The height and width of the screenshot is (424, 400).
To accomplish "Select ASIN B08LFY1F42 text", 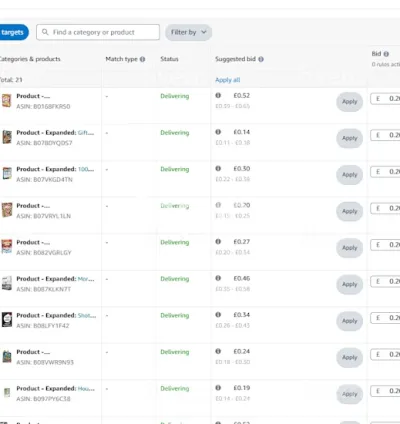I will pos(43,326).
